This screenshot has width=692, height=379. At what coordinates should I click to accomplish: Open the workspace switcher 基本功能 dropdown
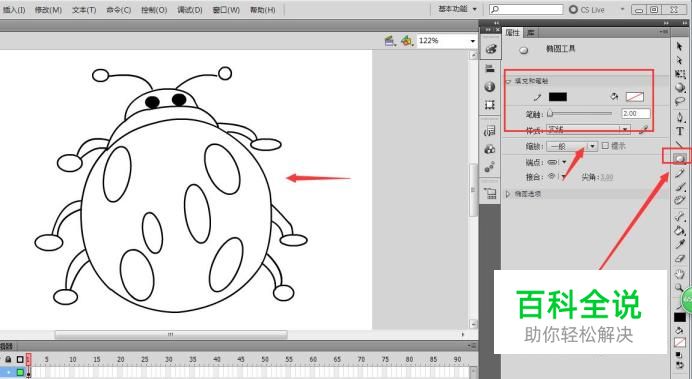click(x=457, y=9)
